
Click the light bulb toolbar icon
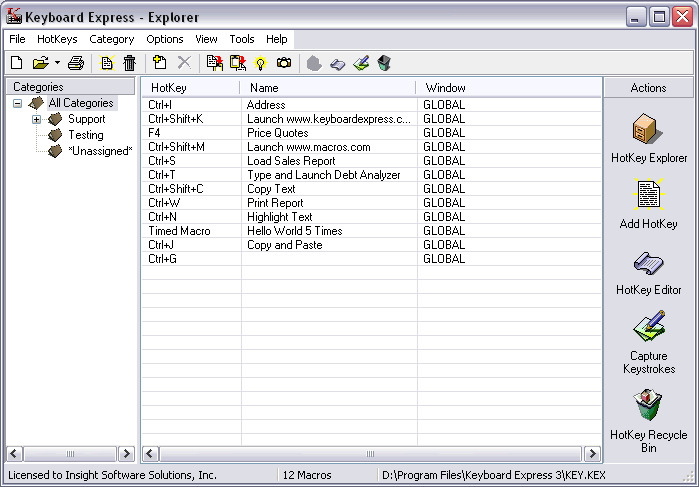pos(260,63)
